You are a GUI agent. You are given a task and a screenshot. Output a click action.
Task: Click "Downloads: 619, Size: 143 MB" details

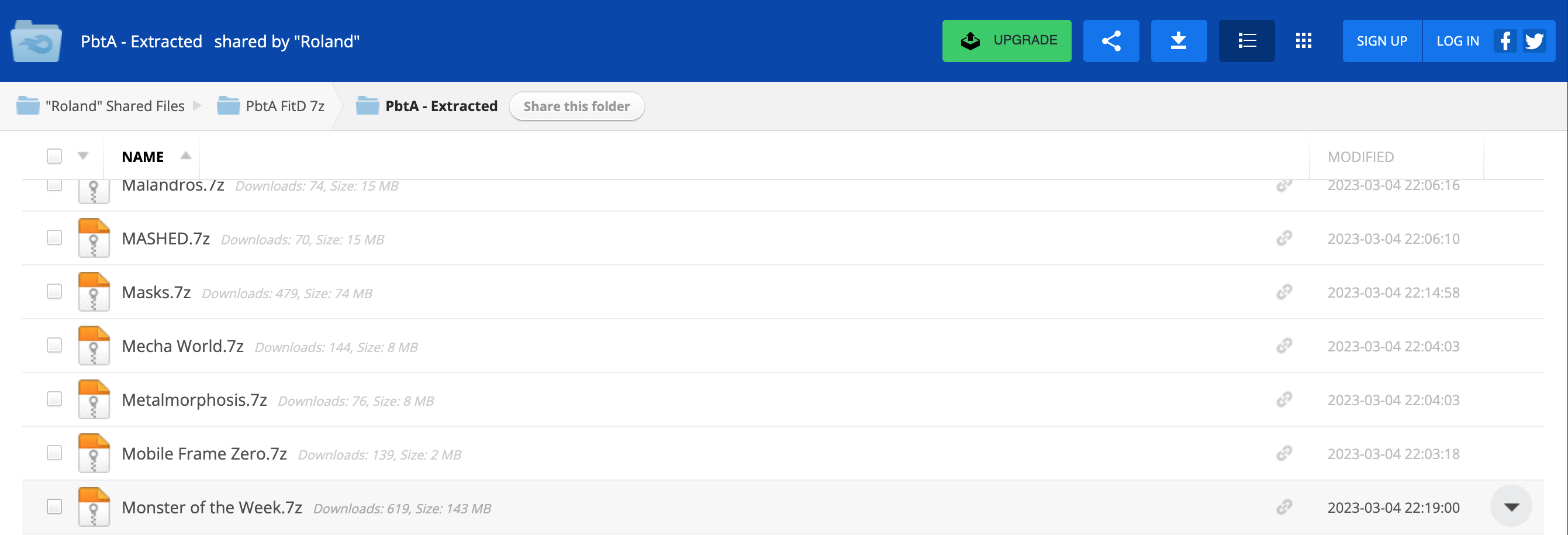402,508
